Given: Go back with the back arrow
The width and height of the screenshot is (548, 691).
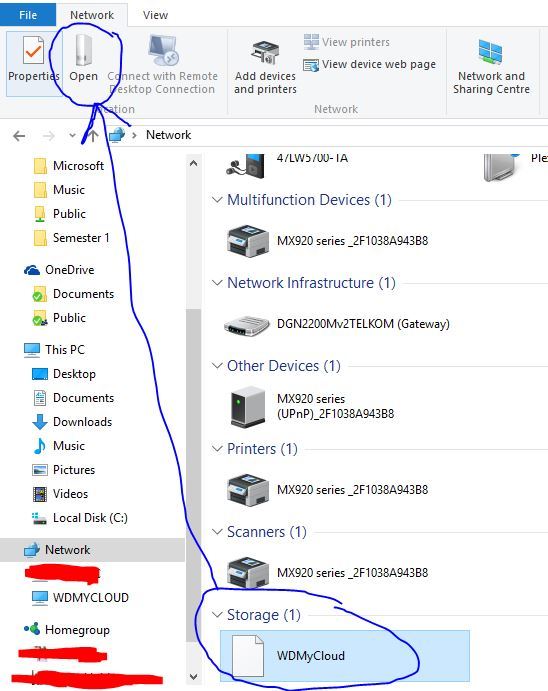Looking at the screenshot, I should pyautogui.click(x=19, y=136).
